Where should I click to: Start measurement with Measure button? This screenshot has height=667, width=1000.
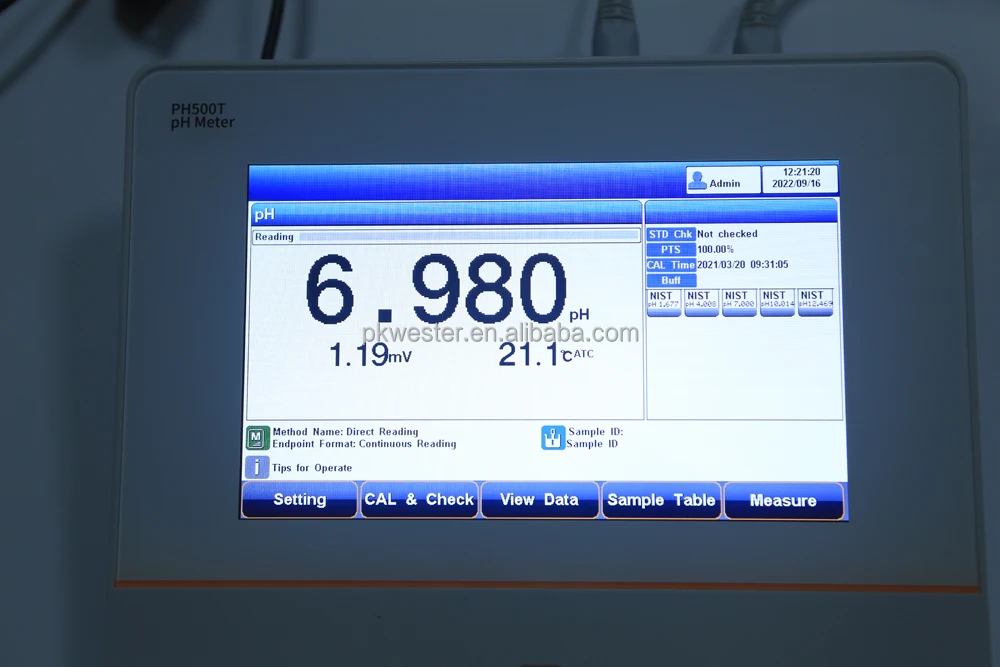click(784, 501)
